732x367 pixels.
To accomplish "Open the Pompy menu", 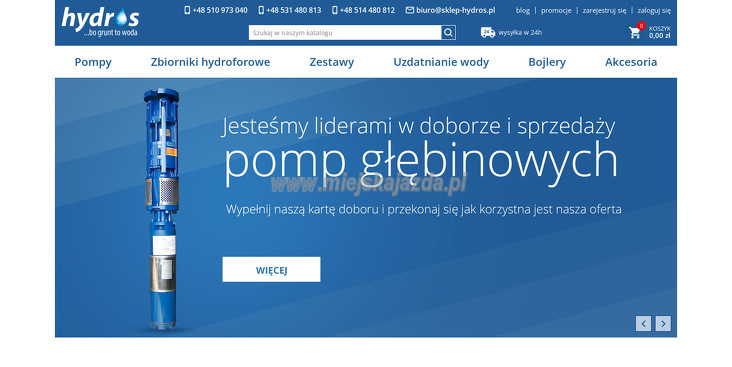I will pyautogui.click(x=93, y=62).
